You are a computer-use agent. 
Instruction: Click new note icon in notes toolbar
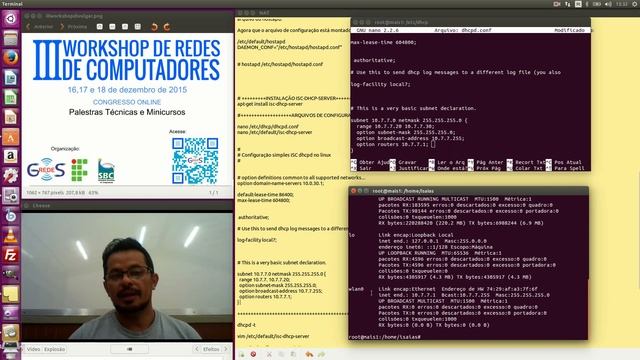tap(242, 354)
